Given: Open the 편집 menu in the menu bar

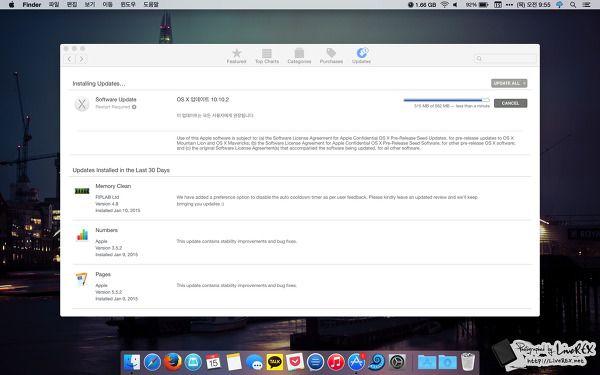Looking at the screenshot, I should tap(72, 5).
